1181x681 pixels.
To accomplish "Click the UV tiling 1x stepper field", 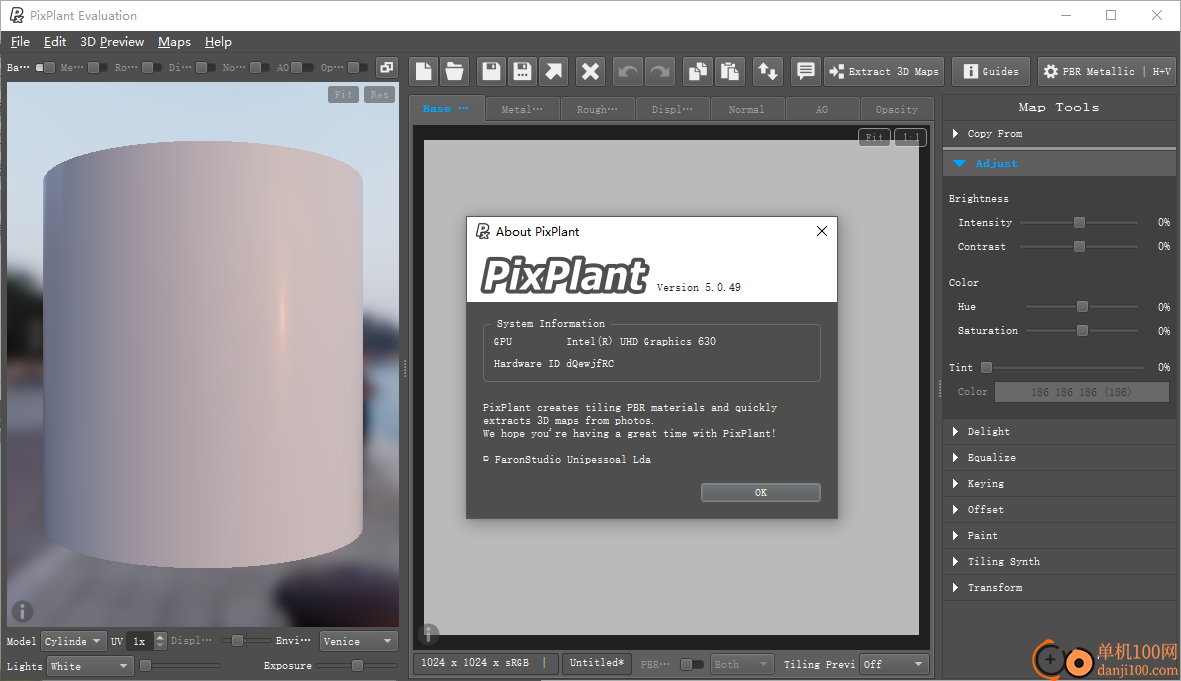I will pyautogui.click(x=146, y=641).
